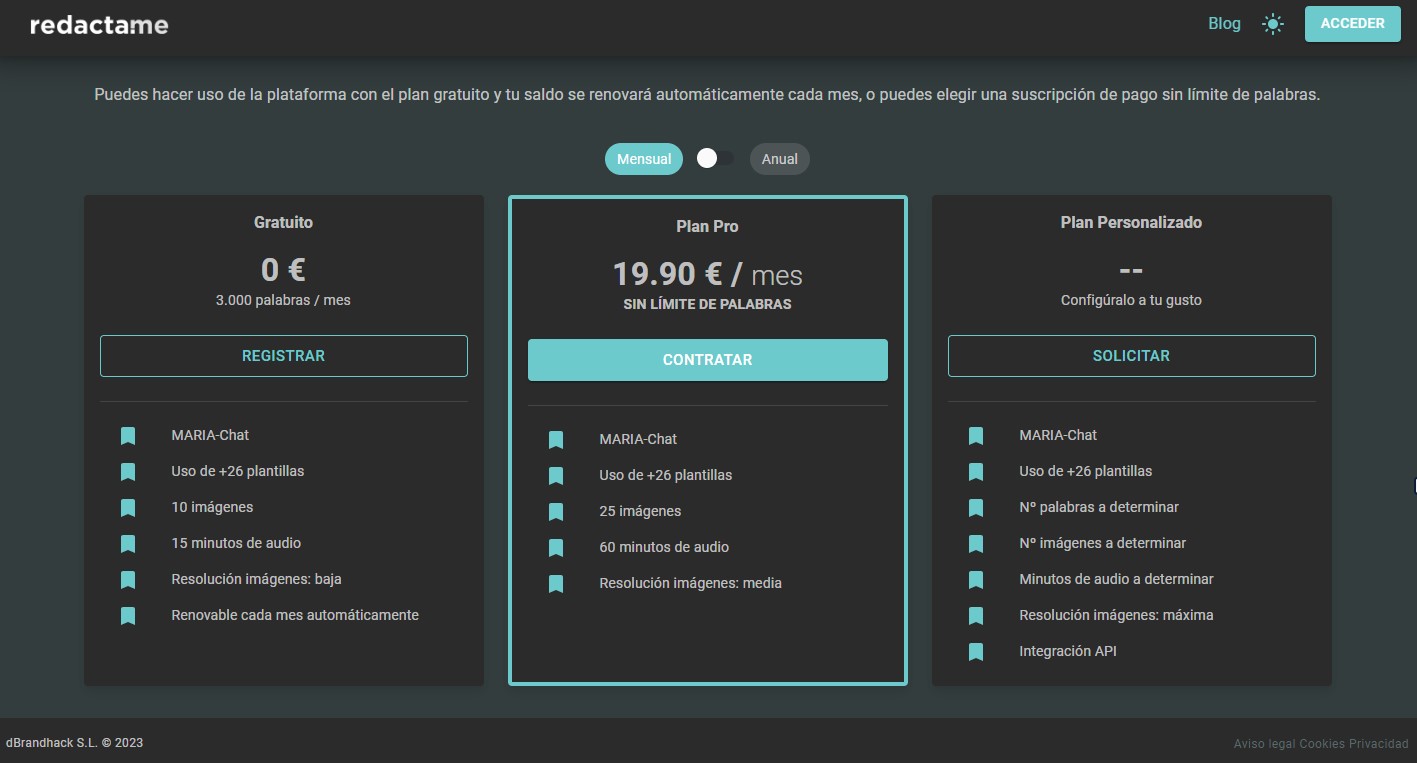1417x763 pixels.
Task: Click bookmark icon beside Integración API
Action: click(x=976, y=652)
